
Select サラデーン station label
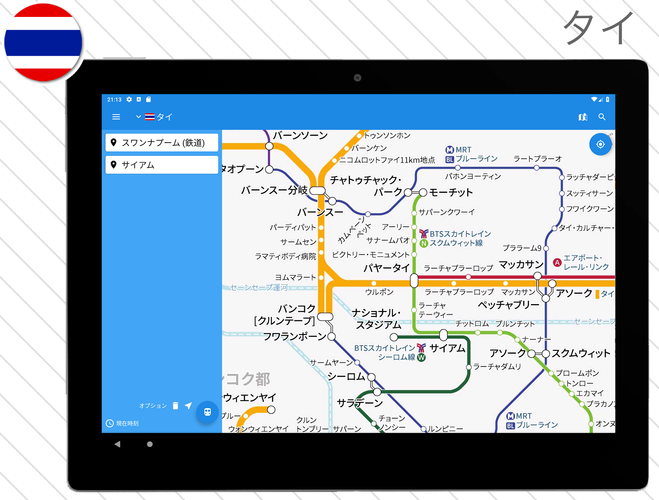click(x=360, y=403)
